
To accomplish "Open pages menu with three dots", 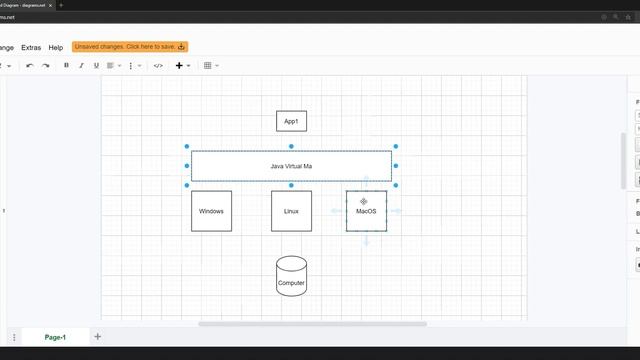I will (14, 337).
